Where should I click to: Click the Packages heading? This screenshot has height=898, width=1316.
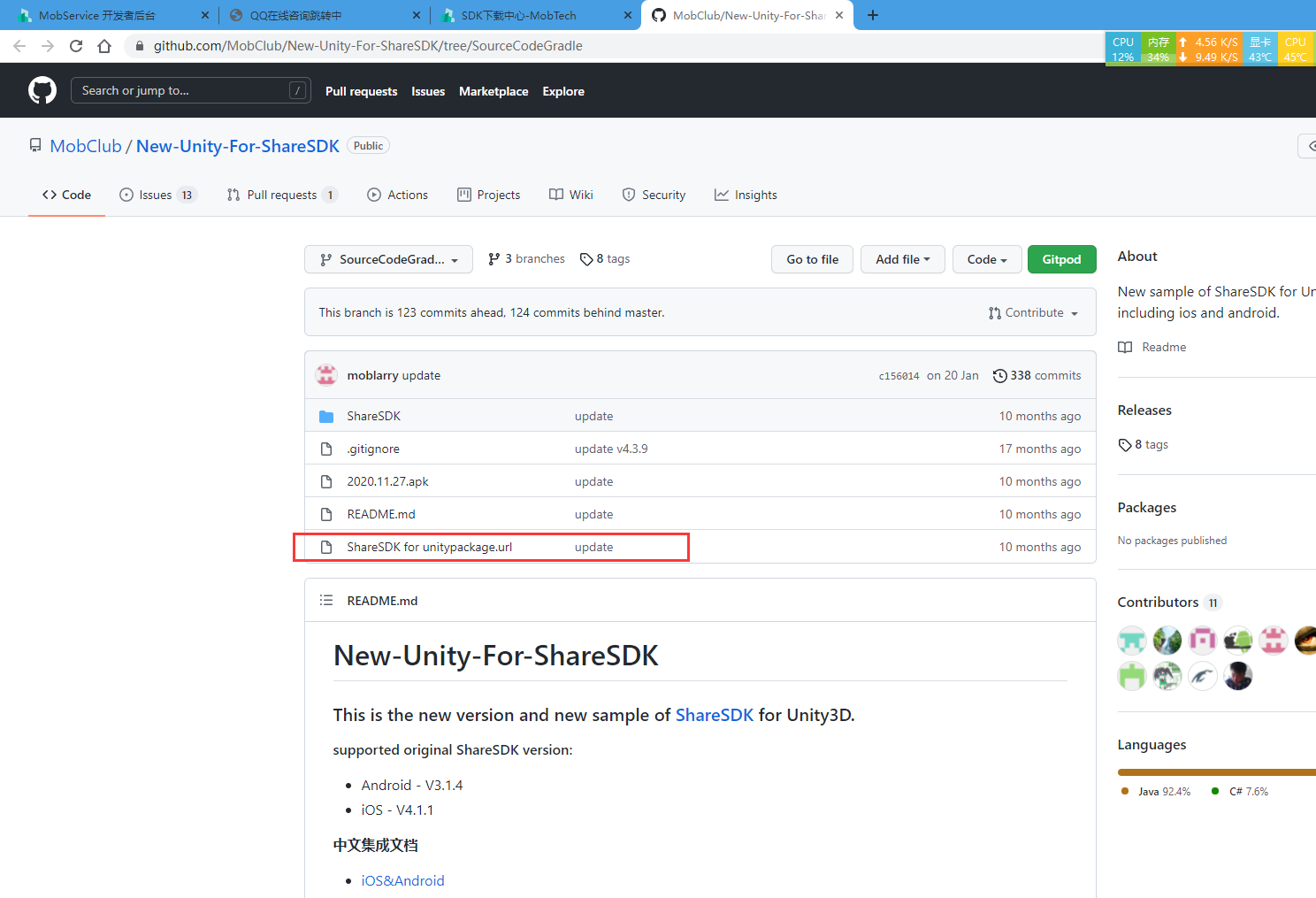point(1146,507)
